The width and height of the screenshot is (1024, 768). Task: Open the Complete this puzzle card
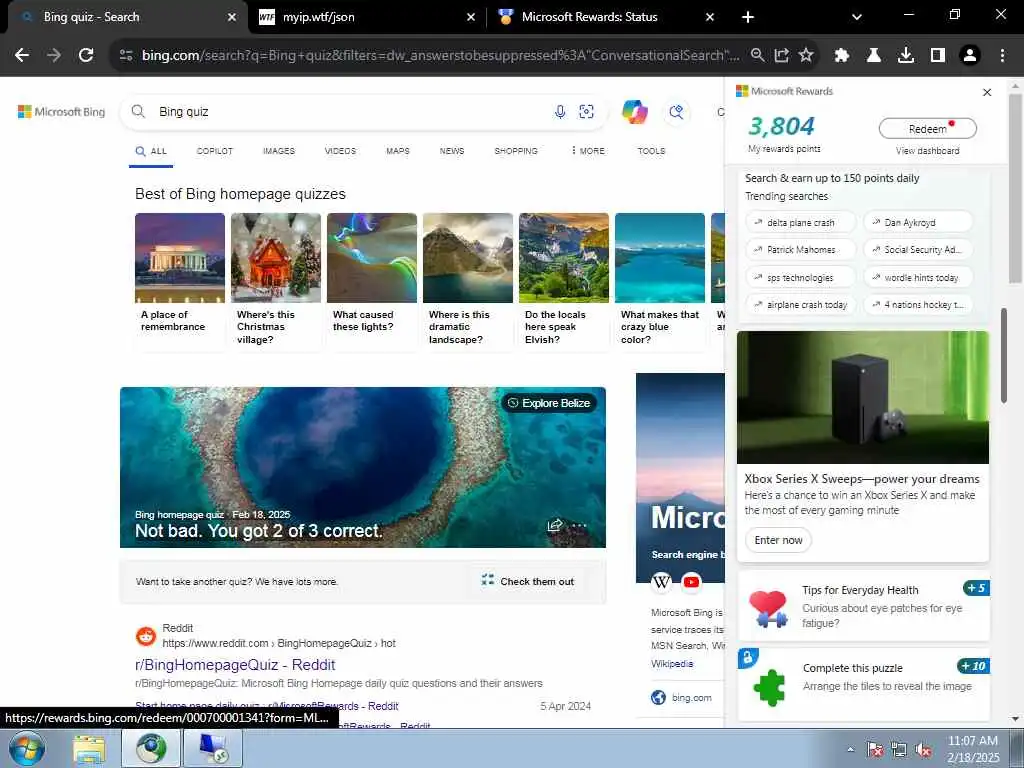(863, 684)
